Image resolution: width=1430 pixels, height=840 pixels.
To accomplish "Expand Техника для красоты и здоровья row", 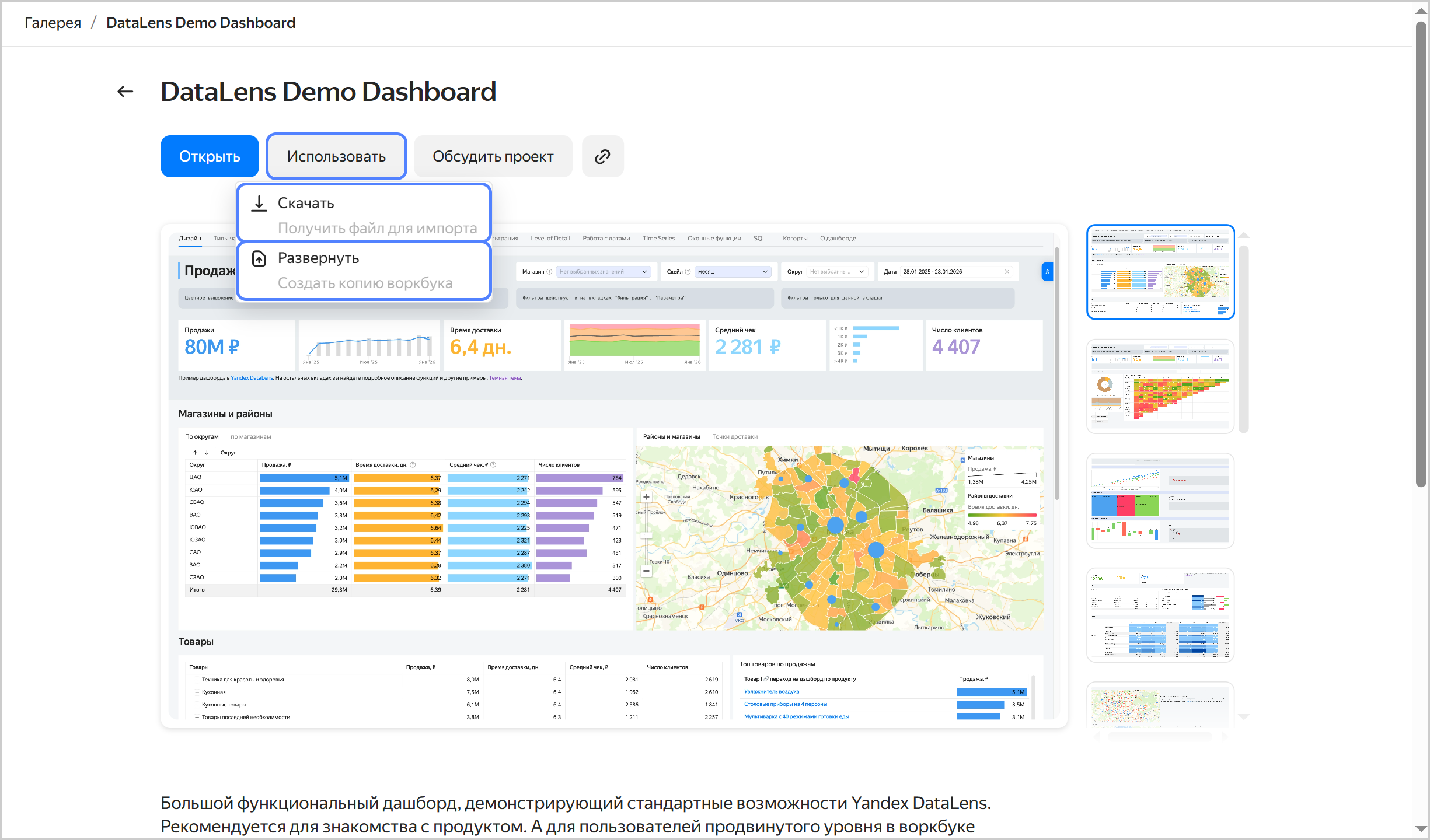I will pos(197,680).
